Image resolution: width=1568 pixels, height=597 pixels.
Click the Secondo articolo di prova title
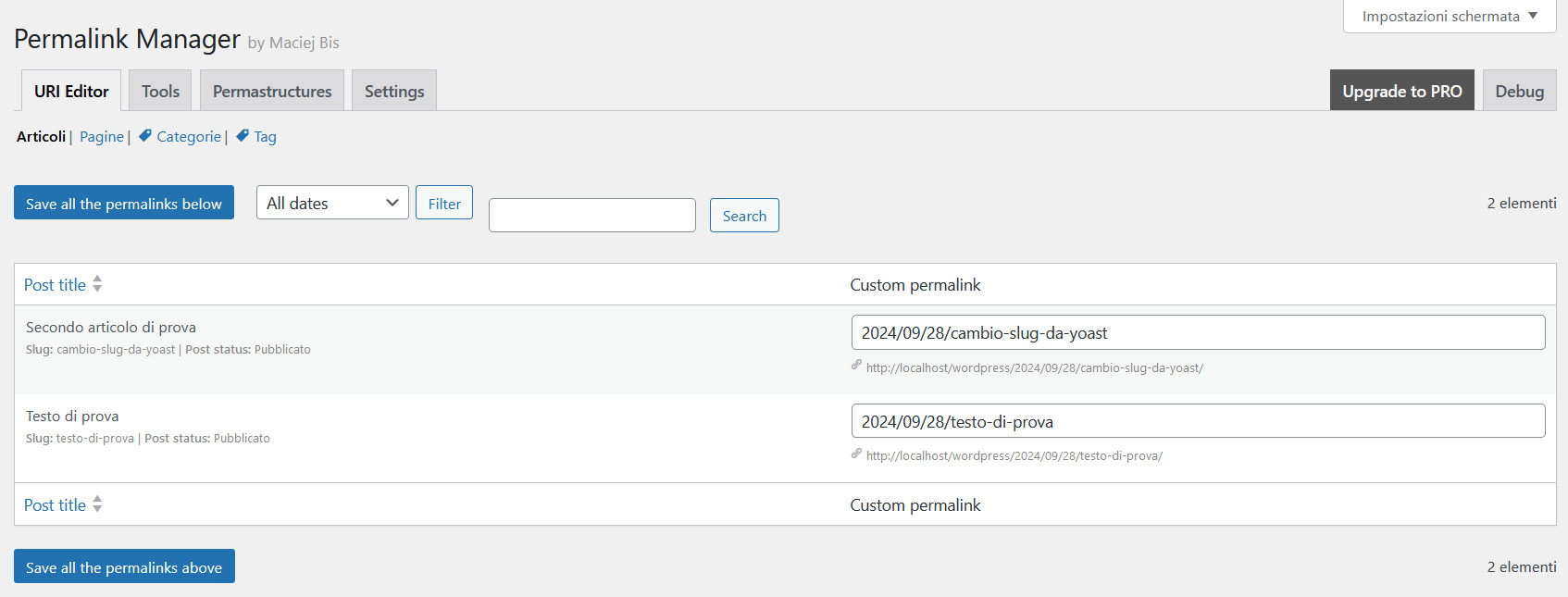pos(111,327)
